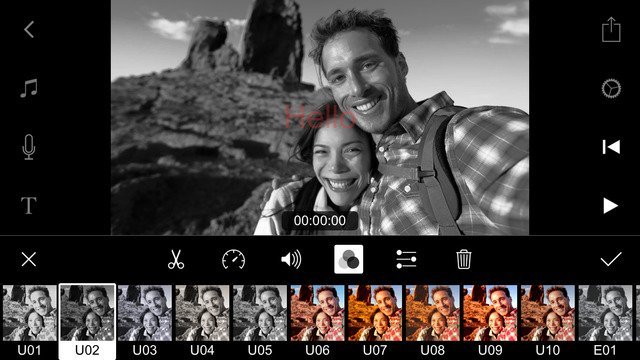Open the settings gear icon
Screen dimensions: 640x360
tap(611, 88)
